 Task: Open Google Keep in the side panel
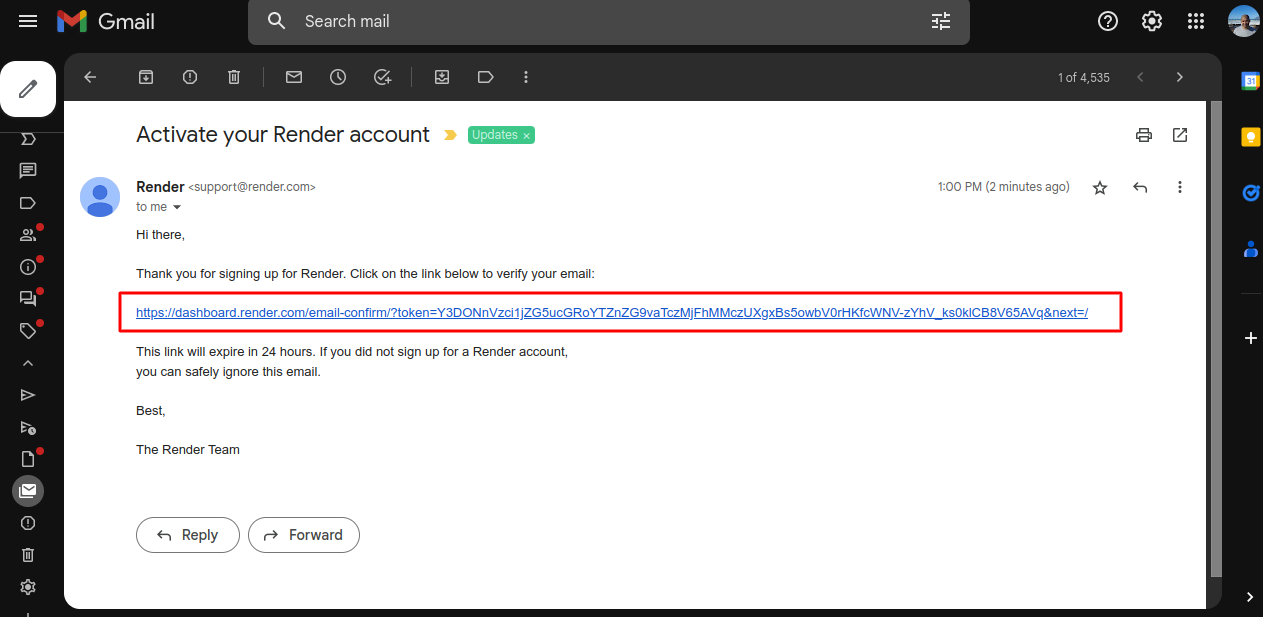click(x=1250, y=136)
